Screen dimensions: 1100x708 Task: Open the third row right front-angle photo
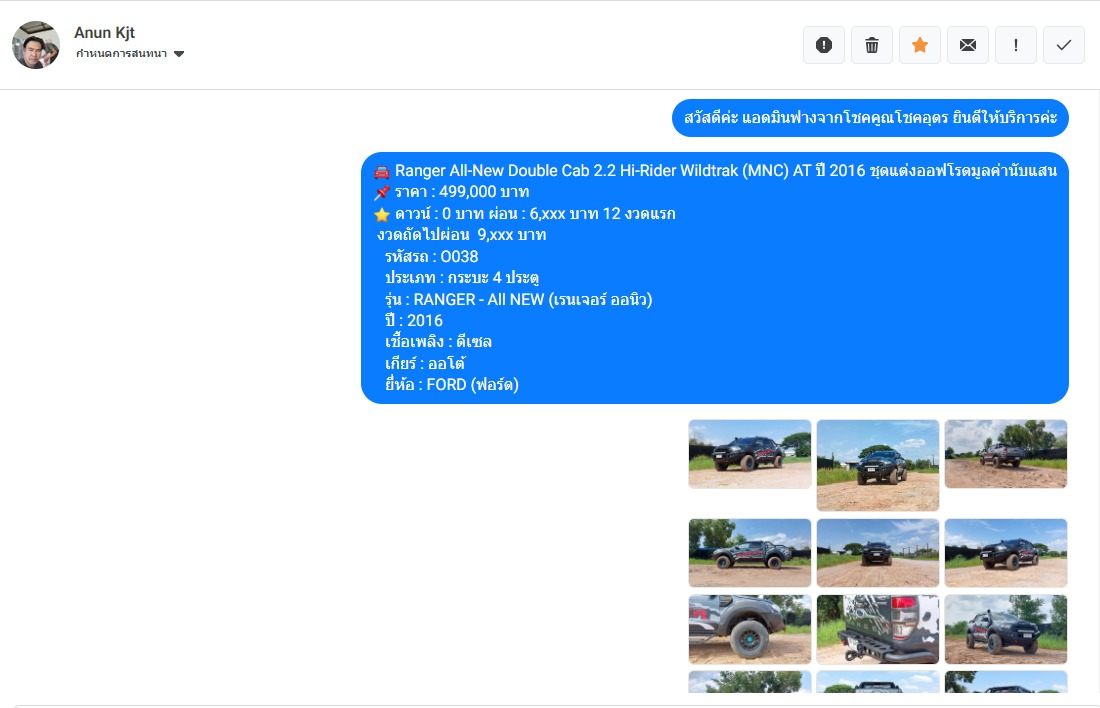pos(1006,629)
